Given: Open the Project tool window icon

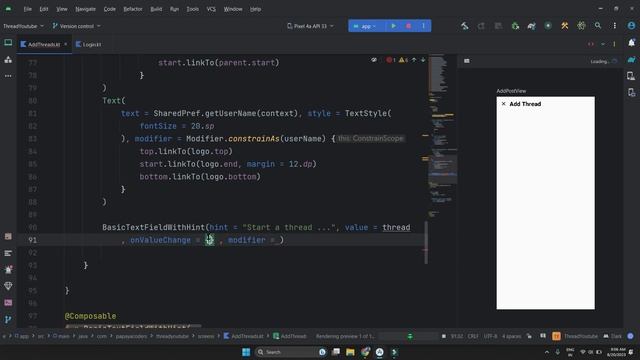Looking at the screenshot, I should pyautogui.click(x=8, y=43).
